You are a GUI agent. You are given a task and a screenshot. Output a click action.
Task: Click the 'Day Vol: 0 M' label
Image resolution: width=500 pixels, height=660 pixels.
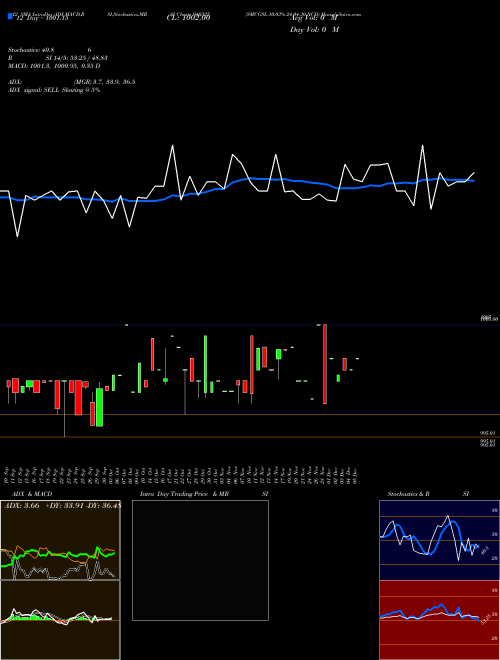(x=314, y=30)
